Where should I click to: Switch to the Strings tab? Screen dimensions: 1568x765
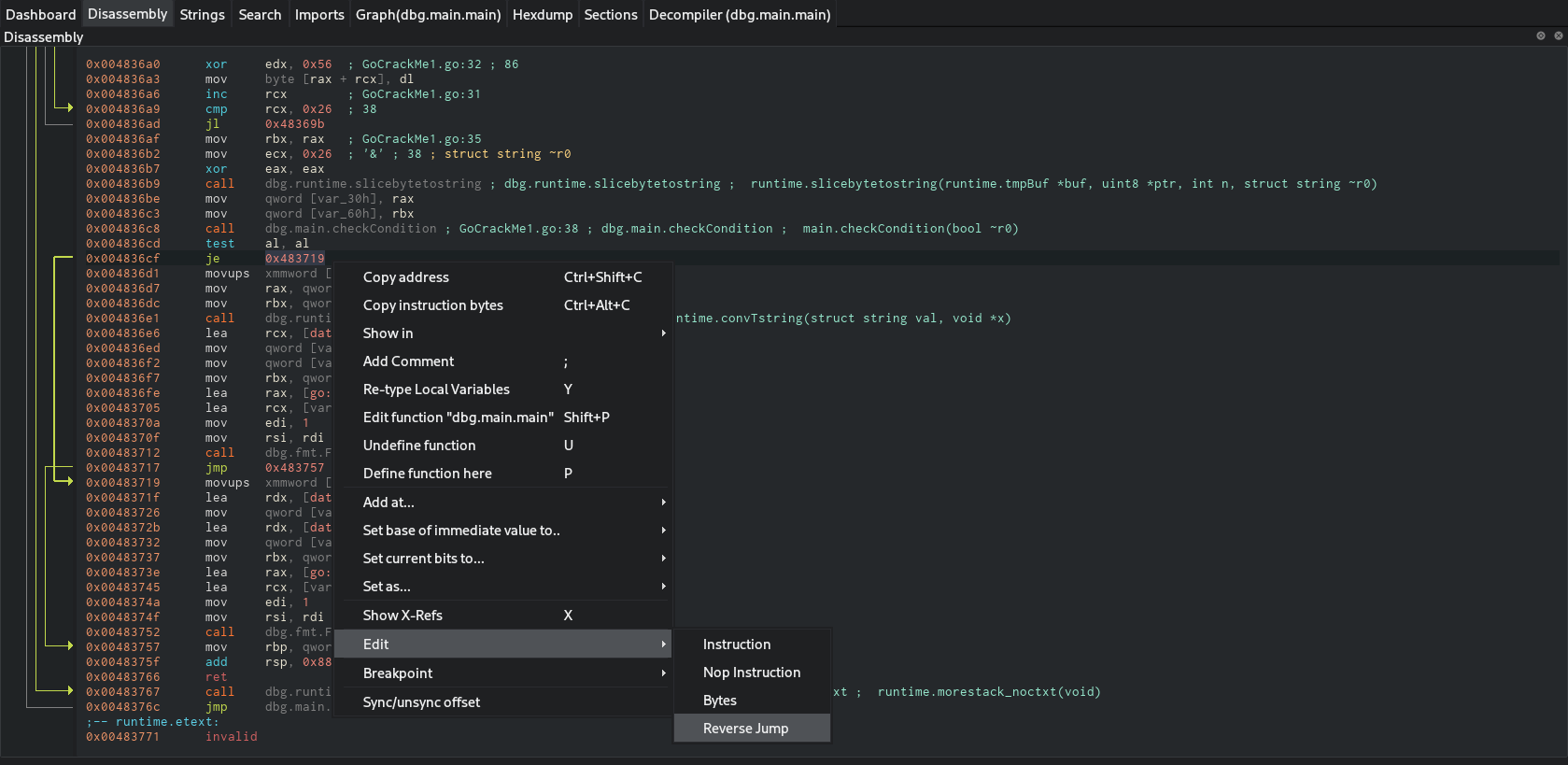coord(202,15)
